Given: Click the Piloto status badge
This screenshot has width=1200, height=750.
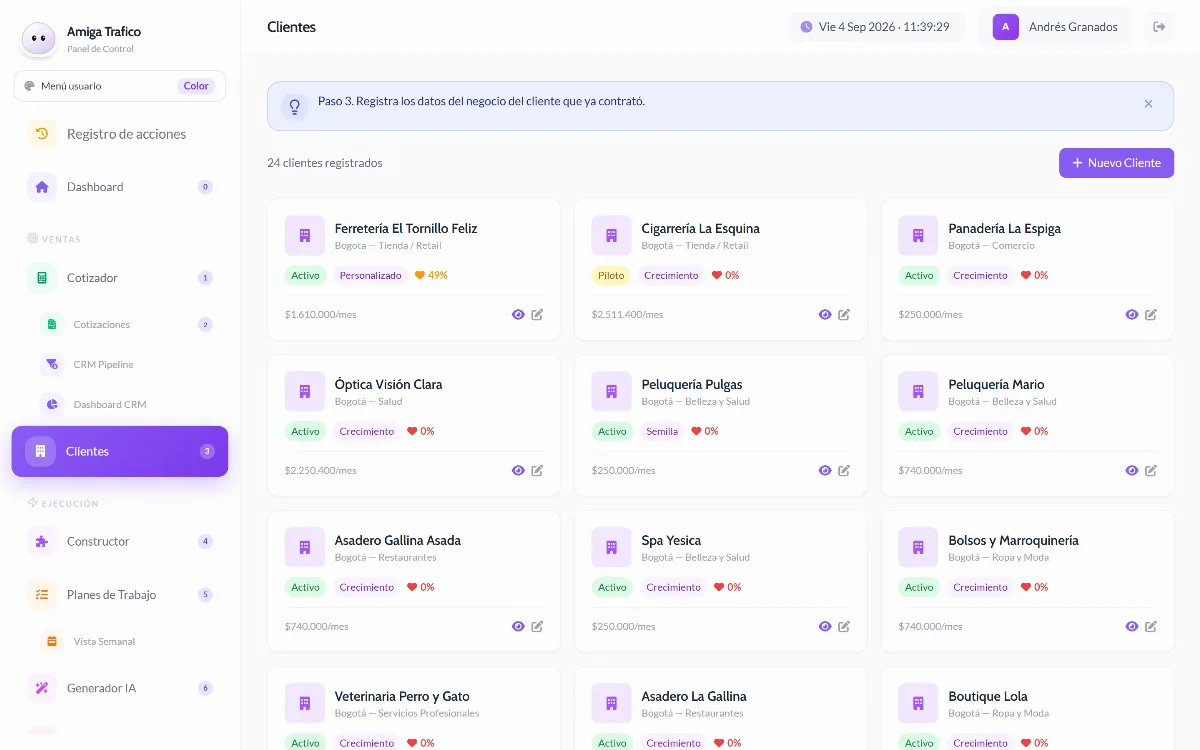Looking at the screenshot, I should click(x=610, y=275).
